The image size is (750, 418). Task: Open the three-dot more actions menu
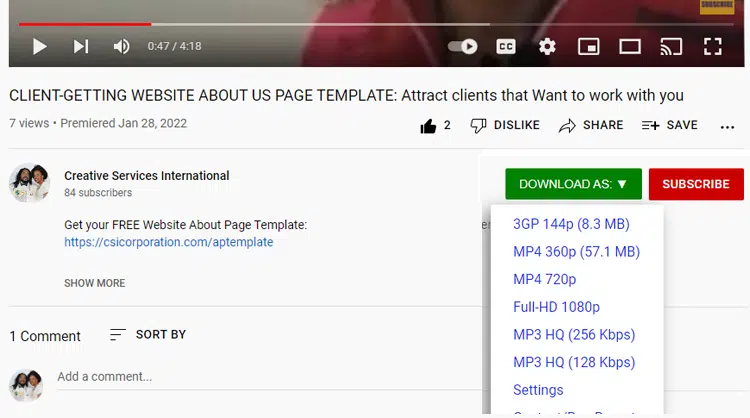[727, 127]
